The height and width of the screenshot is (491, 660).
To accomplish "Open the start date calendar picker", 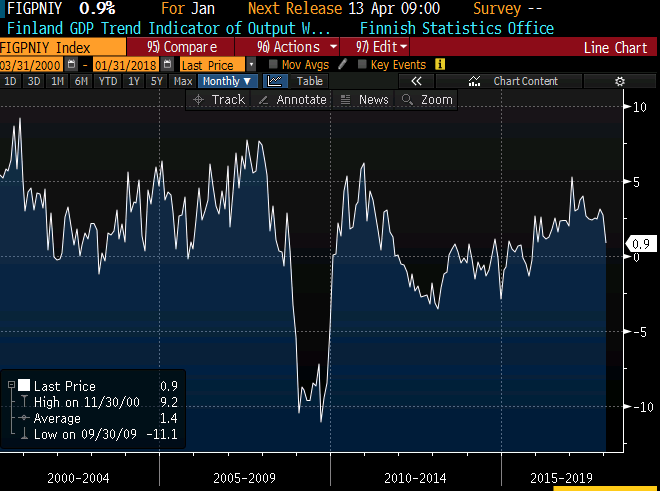I will click(71, 65).
